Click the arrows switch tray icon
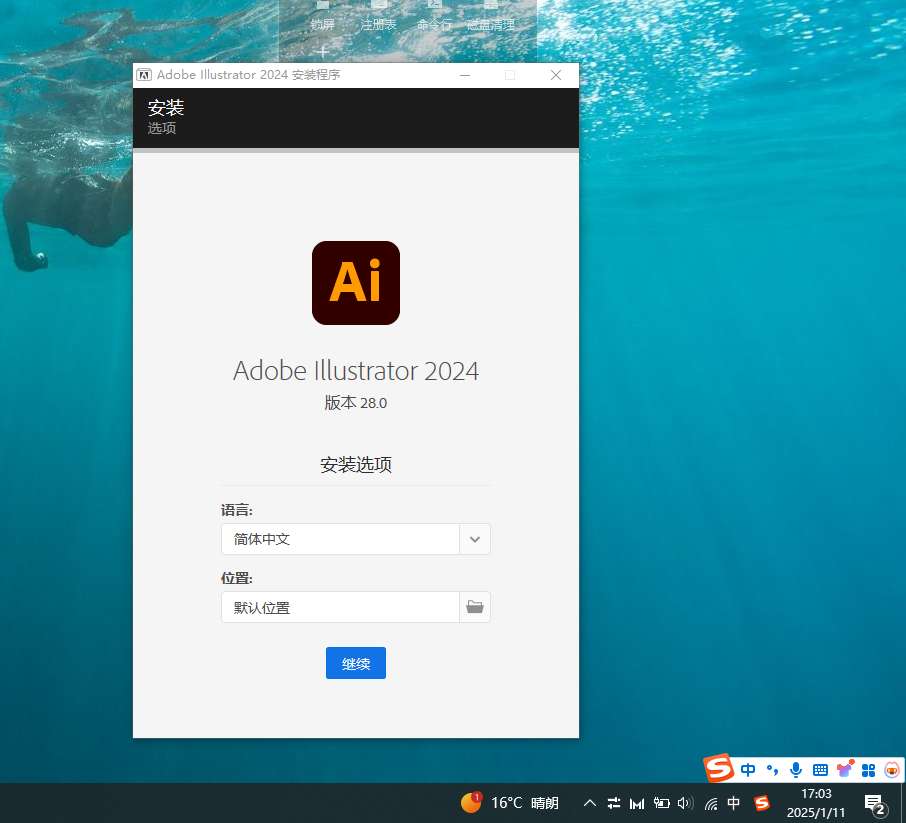The height and width of the screenshot is (823, 906). point(614,803)
